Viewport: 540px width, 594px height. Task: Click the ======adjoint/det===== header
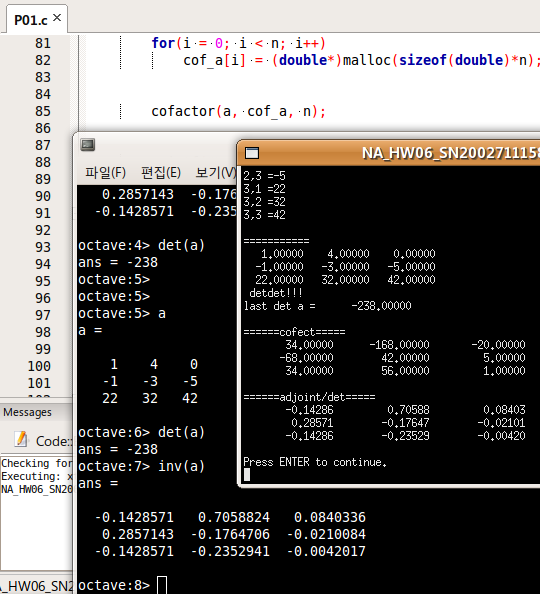309,397
